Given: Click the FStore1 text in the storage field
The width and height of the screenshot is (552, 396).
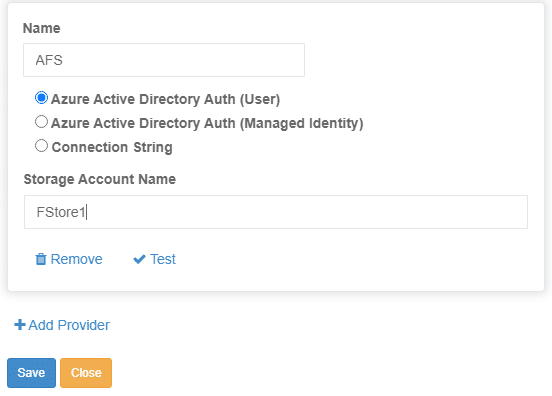Looking at the screenshot, I should [x=61, y=212].
